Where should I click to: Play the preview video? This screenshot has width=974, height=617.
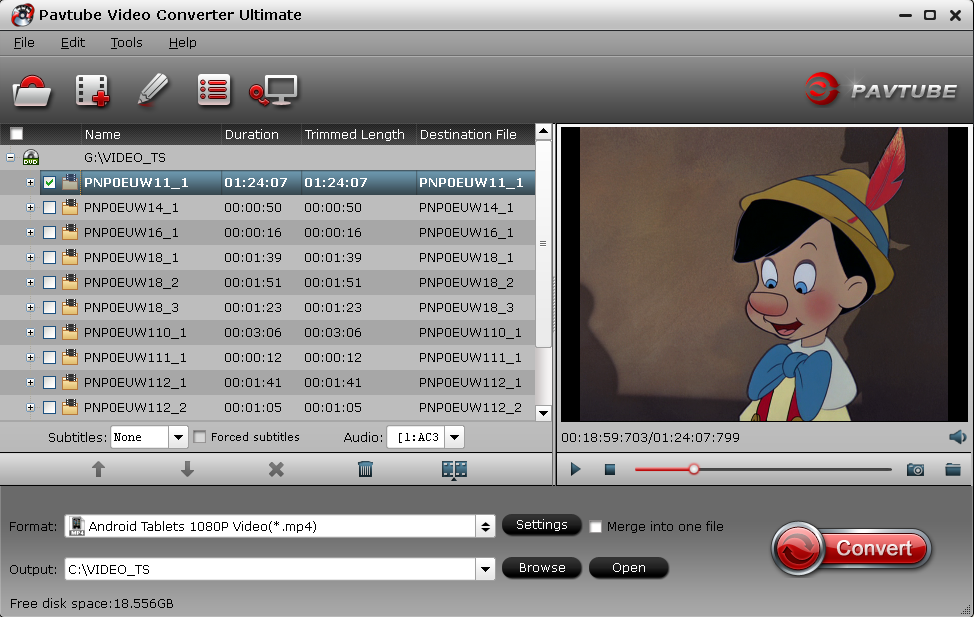[x=575, y=469]
